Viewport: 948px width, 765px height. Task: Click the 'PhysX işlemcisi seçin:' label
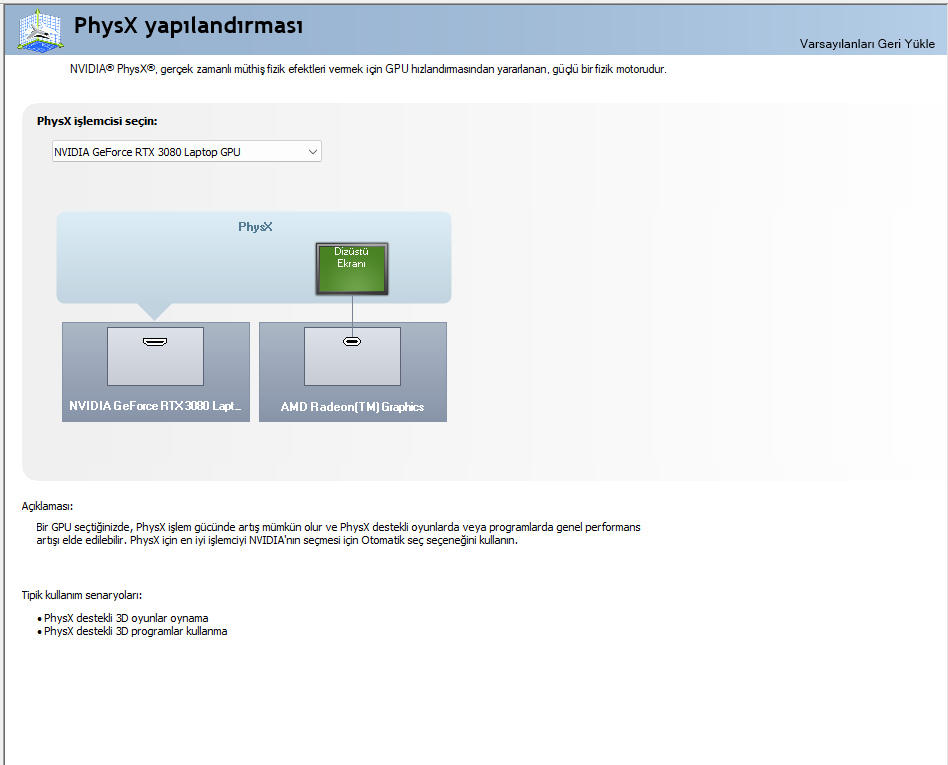[97, 121]
